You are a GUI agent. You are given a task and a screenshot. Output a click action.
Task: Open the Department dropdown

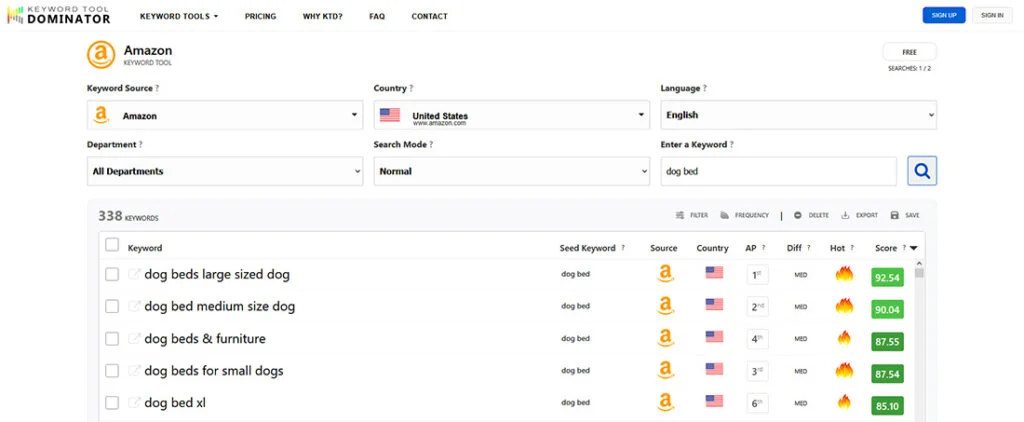pyautogui.click(x=225, y=171)
